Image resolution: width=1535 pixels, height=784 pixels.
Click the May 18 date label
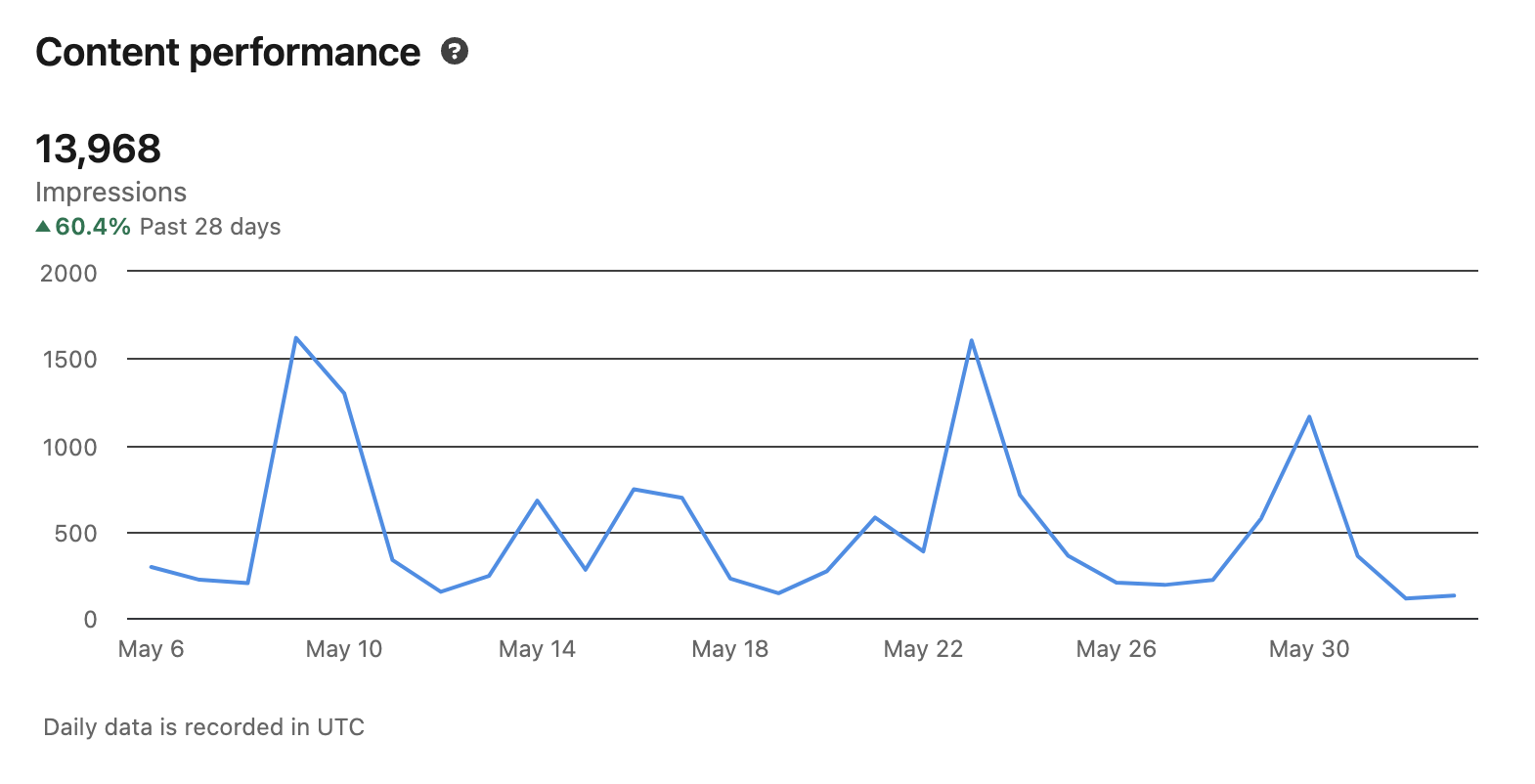729,649
